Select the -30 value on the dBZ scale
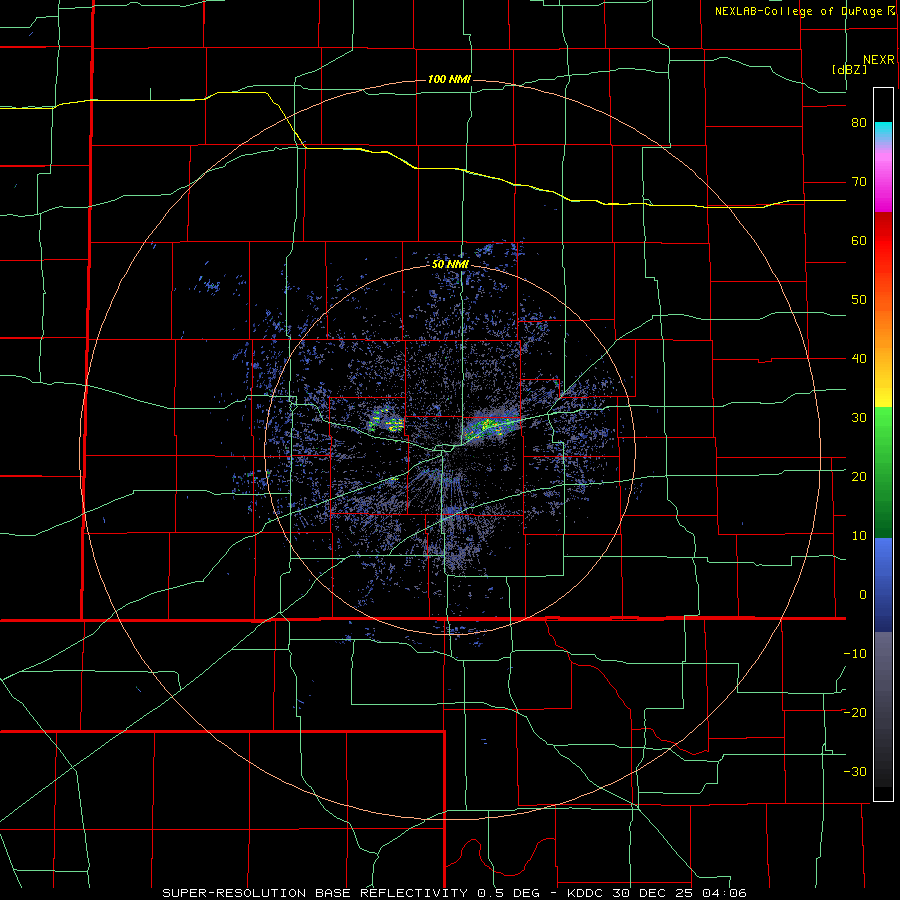This screenshot has height=900, width=900. 855,771
